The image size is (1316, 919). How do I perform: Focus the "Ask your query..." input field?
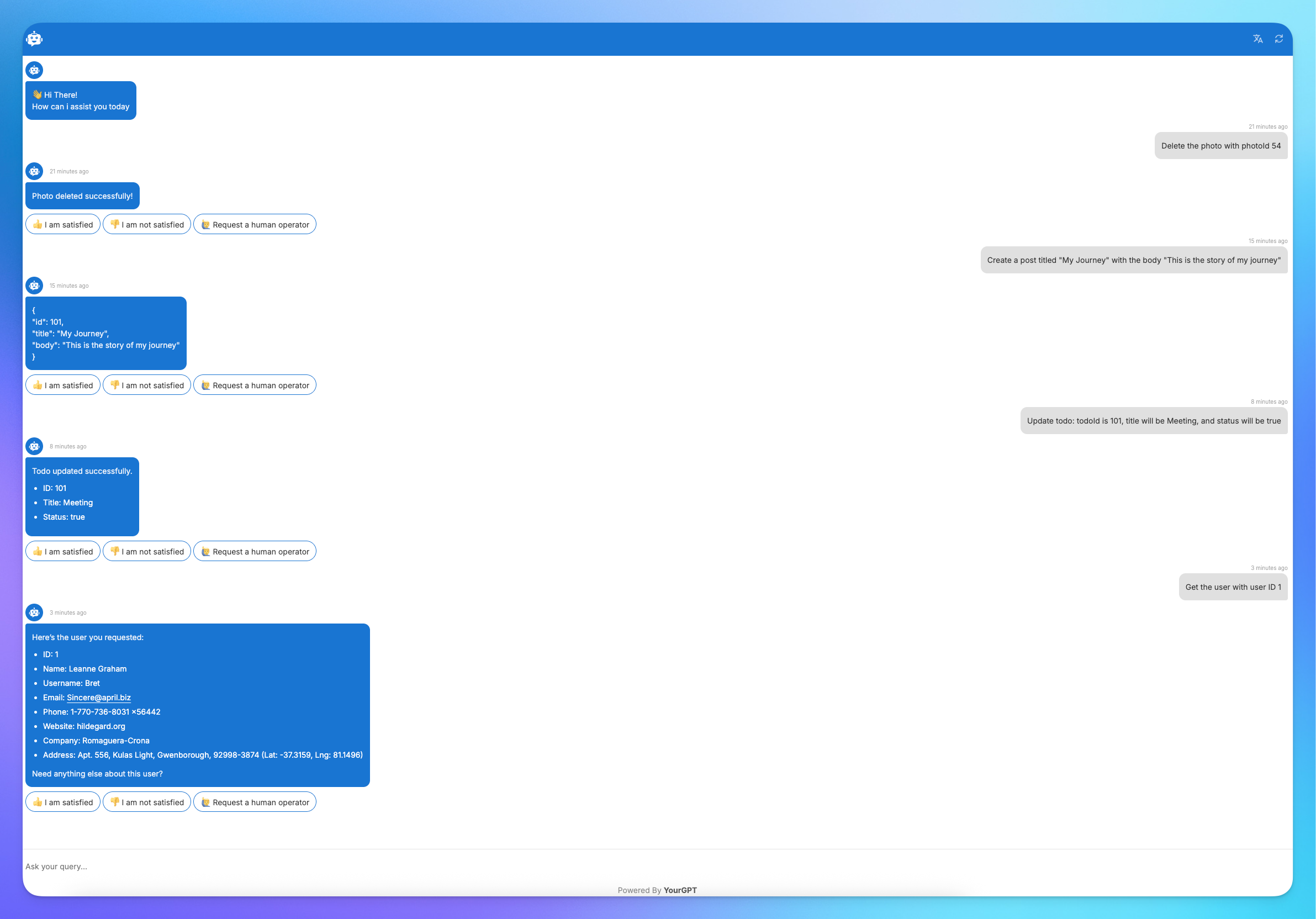click(657, 866)
